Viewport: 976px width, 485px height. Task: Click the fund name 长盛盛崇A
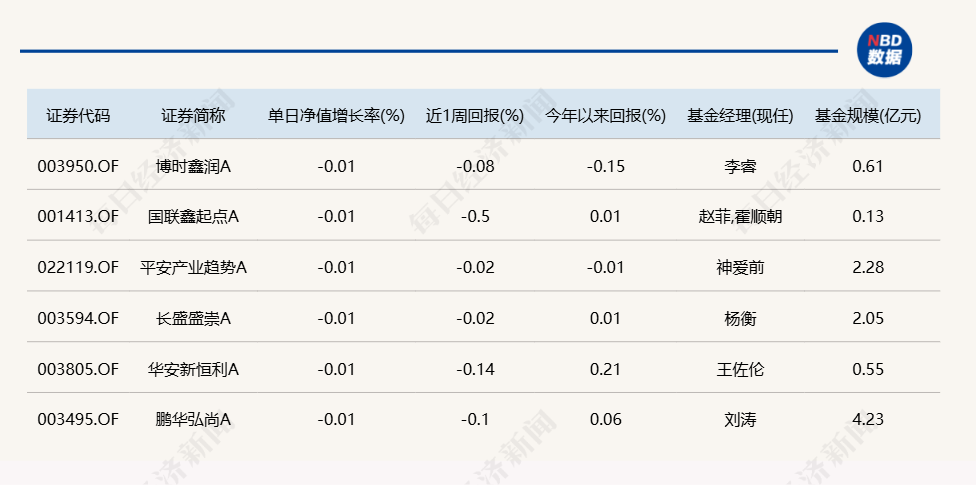click(x=194, y=319)
